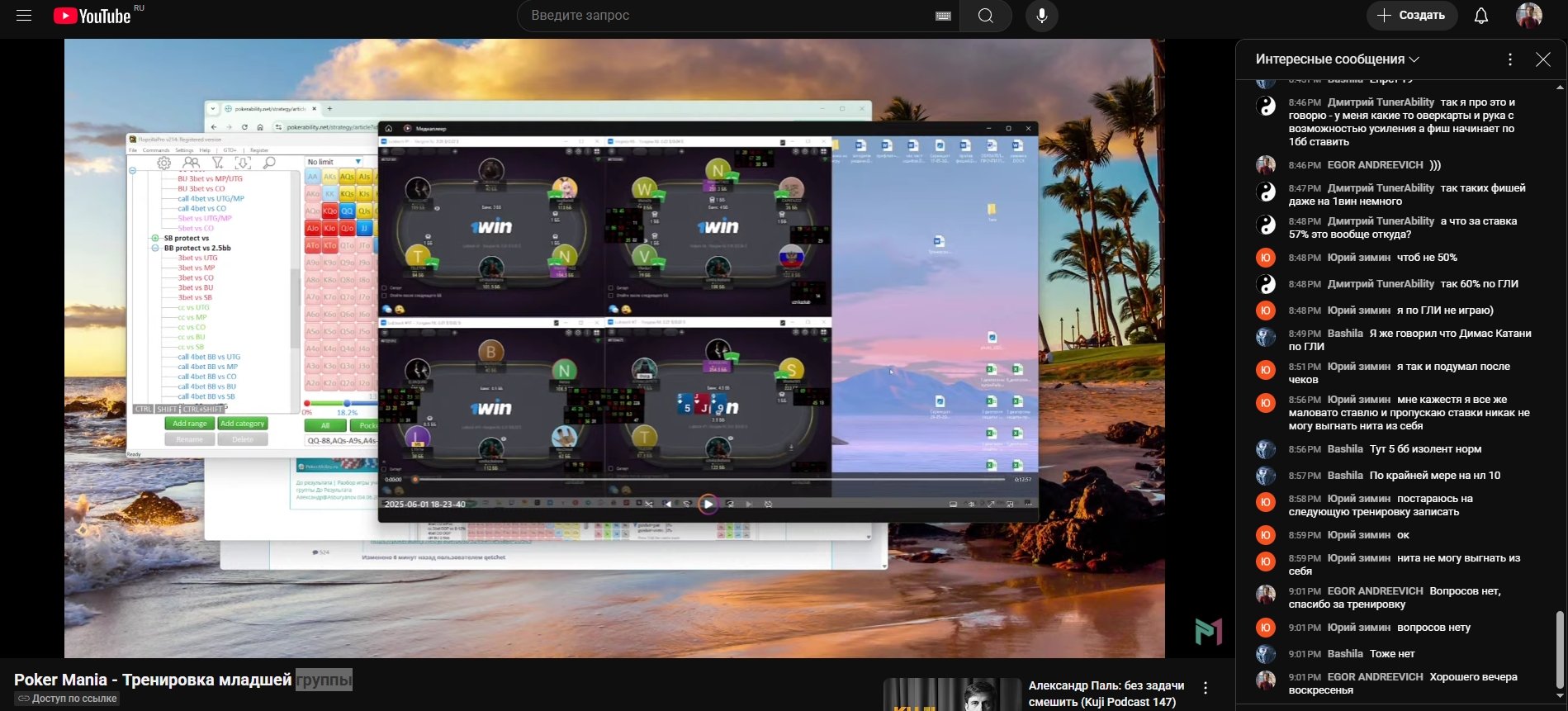Image resolution: width=1568 pixels, height=711 pixels.
Task: Toggle the KQo hand cell
Action: click(329, 211)
